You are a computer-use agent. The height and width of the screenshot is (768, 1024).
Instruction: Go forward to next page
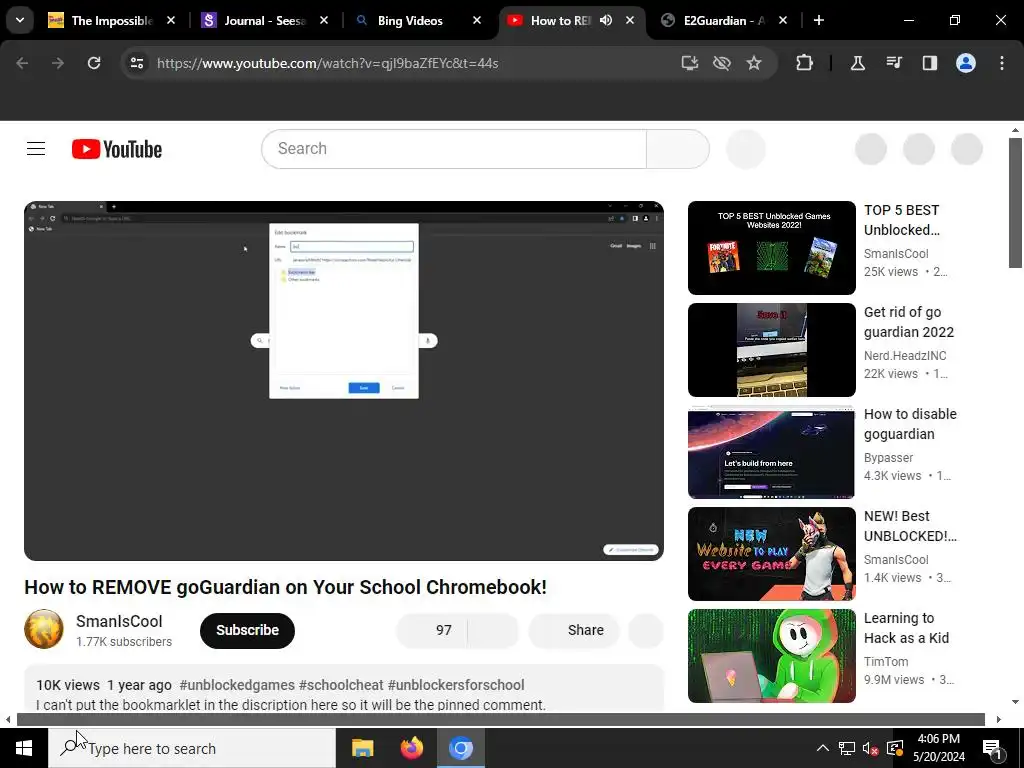click(58, 63)
